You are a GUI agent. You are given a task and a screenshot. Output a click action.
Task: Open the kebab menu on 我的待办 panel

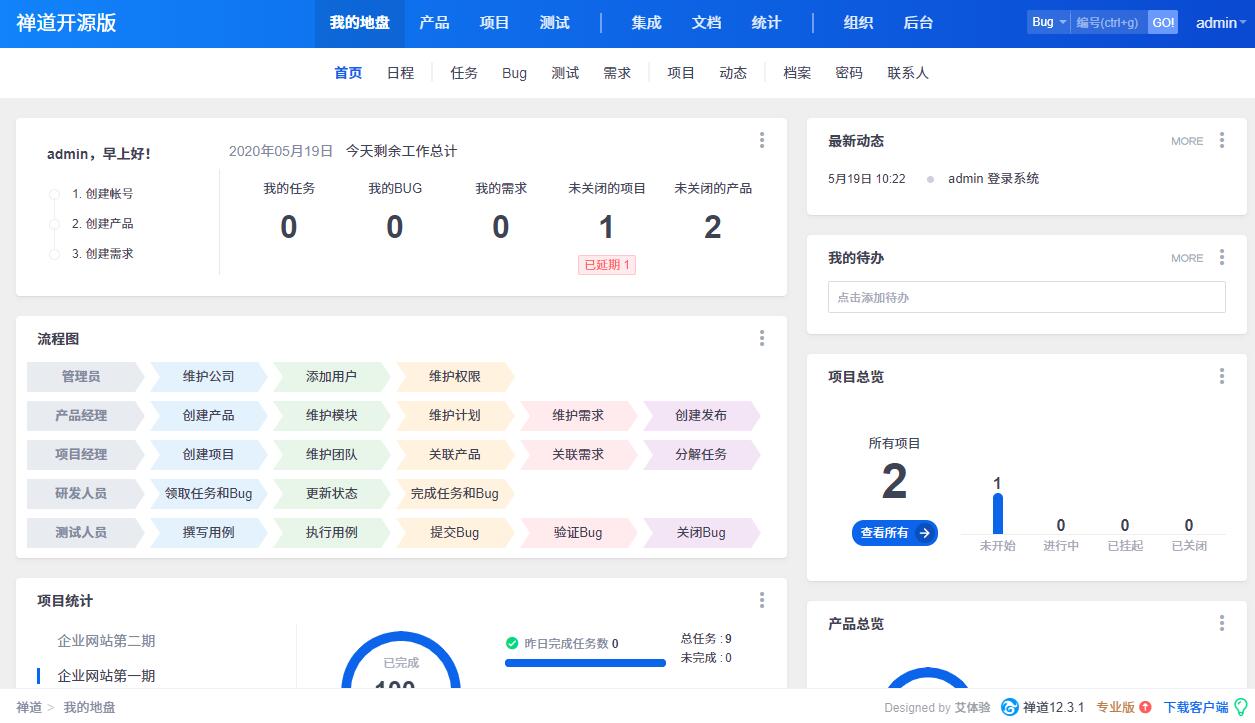[1221, 257]
